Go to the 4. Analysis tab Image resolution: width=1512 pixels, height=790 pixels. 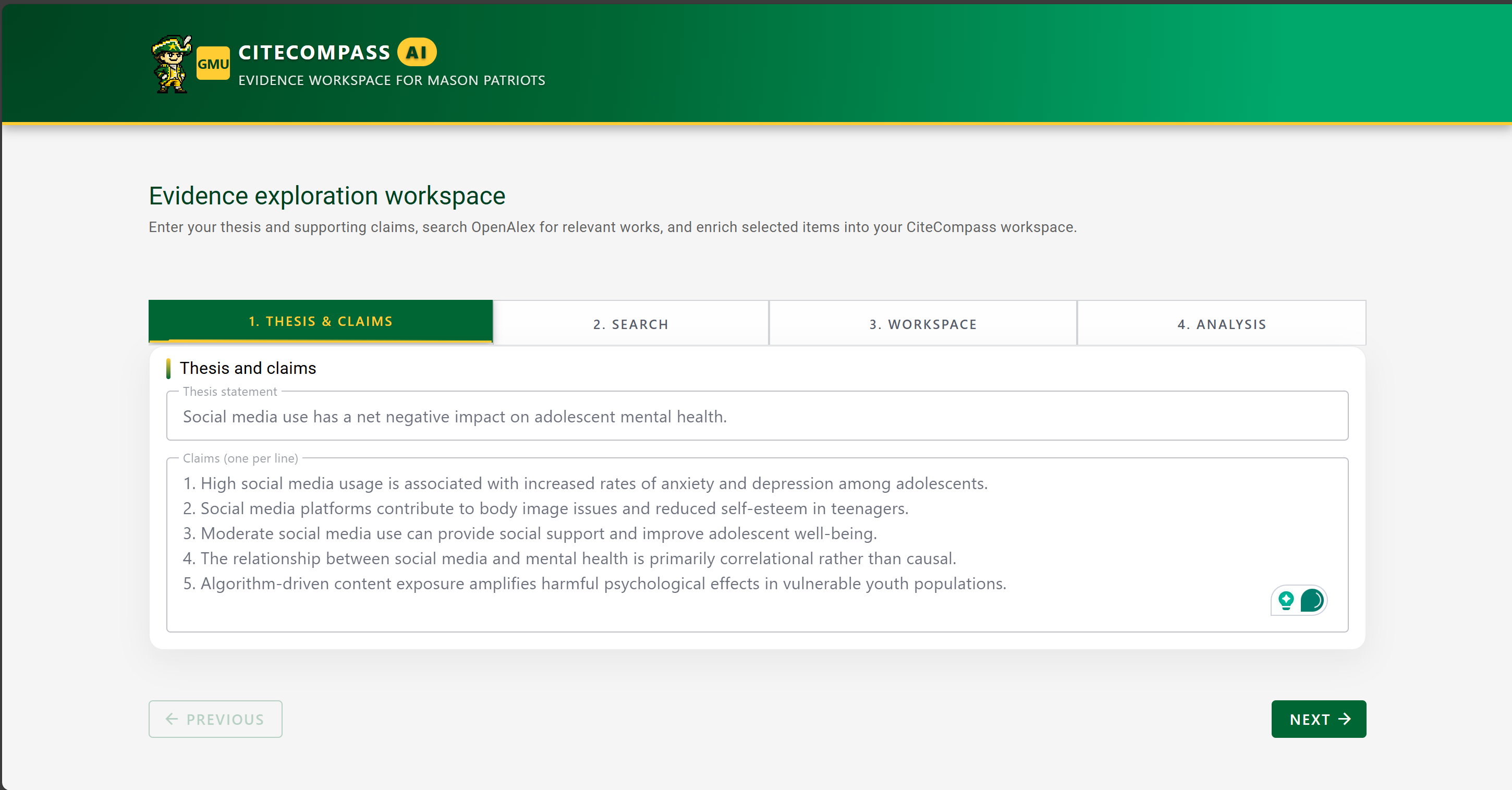point(1222,324)
